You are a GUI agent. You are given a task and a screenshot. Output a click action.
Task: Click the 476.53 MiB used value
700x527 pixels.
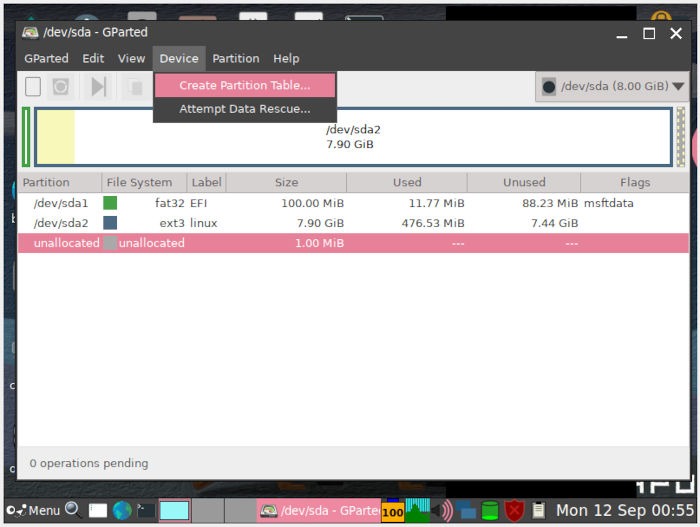(x=433, y=223)
